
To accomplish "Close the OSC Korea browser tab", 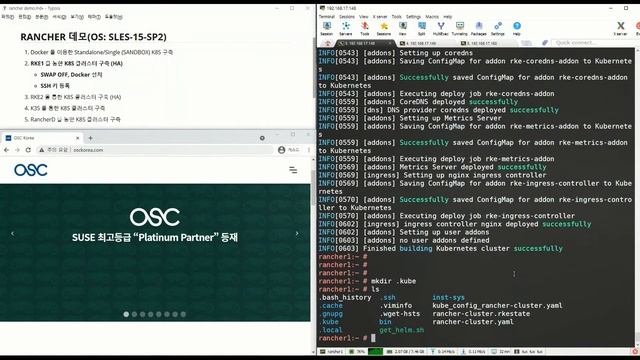I will click(78, 138).
